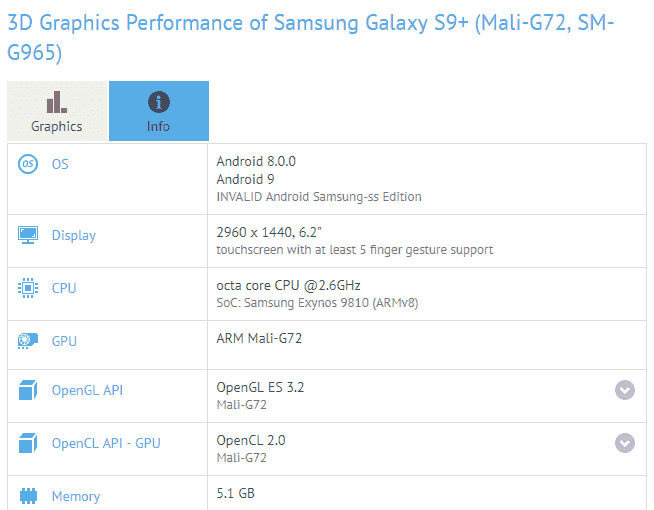Switch to the Graphics tab
Image resolution: width=654 pixels, height=510 pixels.
tap(57, 111)
